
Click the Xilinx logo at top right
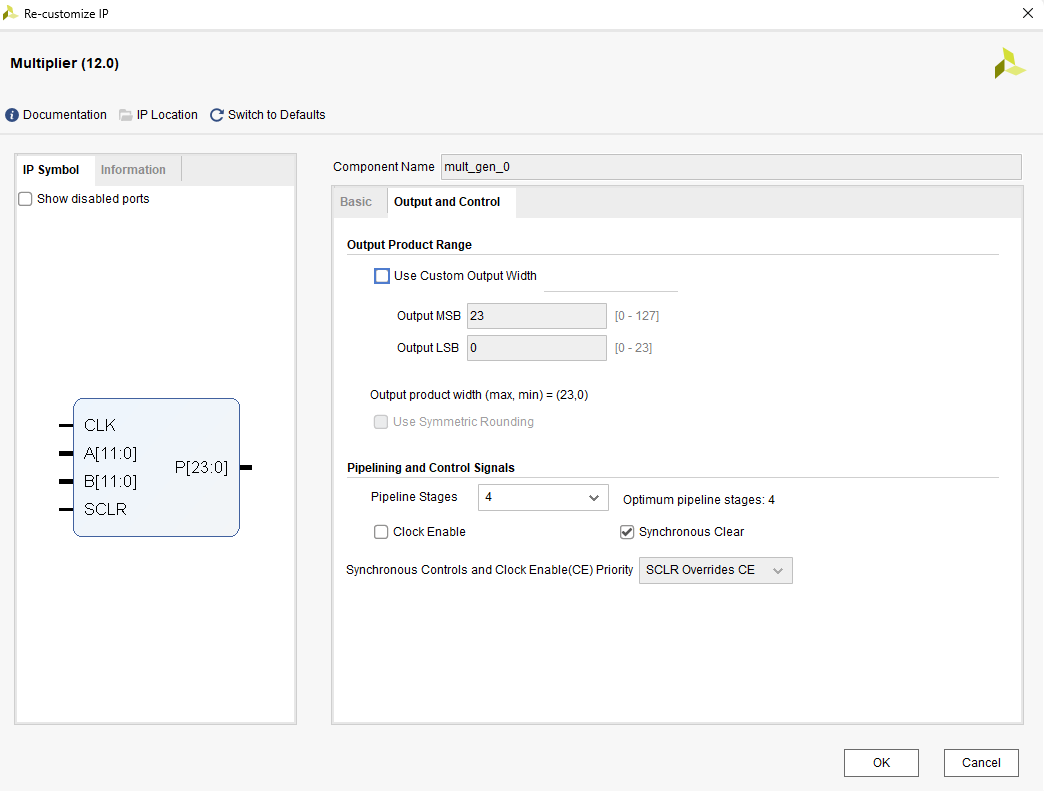(x=1009, y=63)
